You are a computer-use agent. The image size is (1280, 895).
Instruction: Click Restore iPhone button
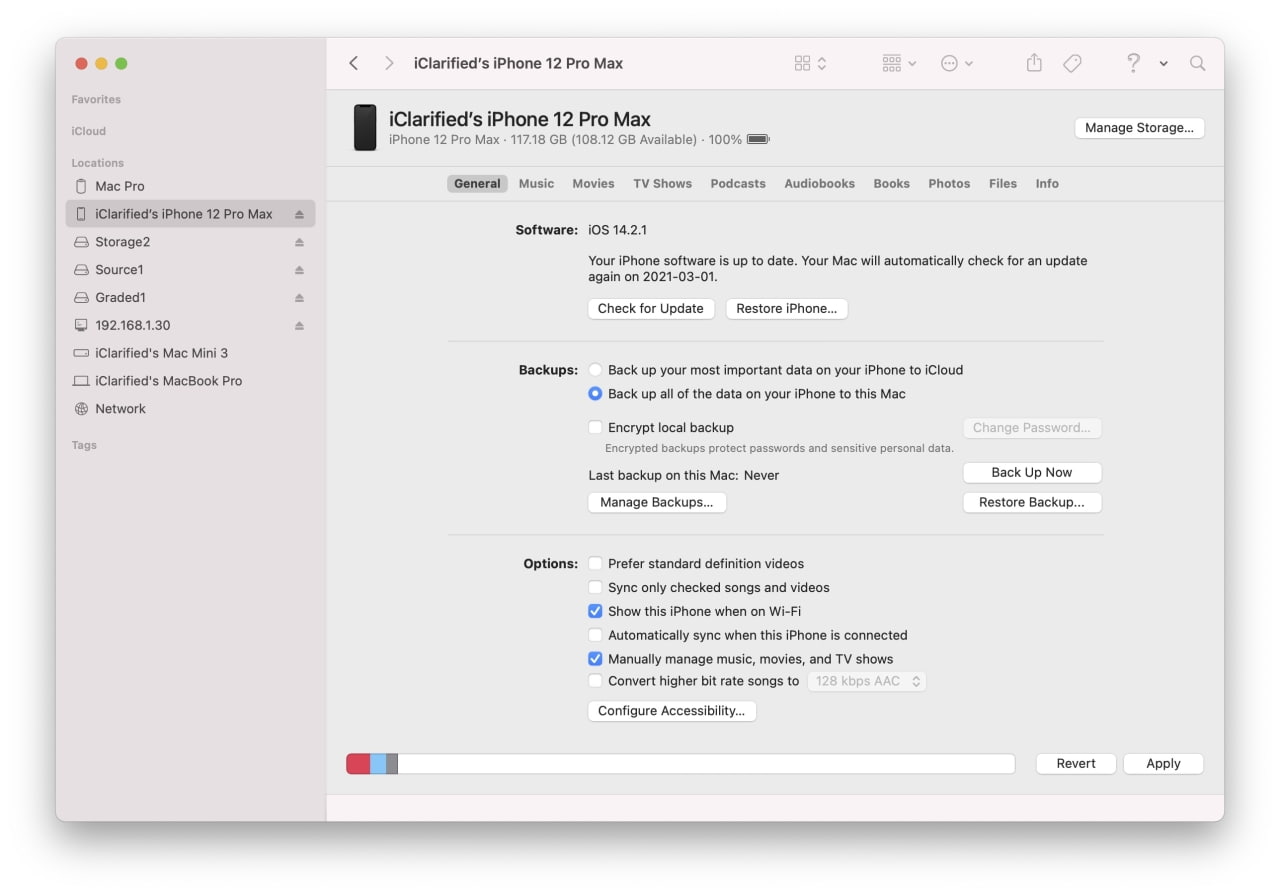(x=787, y=309)
